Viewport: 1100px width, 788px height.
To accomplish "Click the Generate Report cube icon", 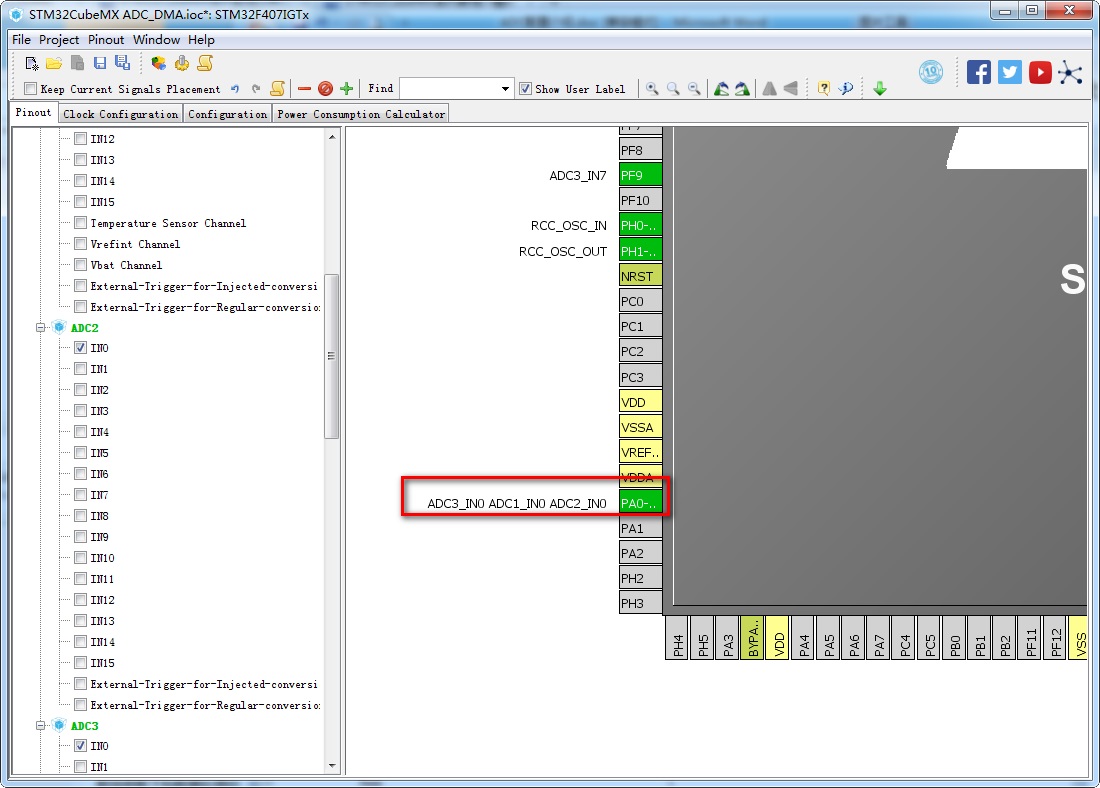I will tap(159, 64).
